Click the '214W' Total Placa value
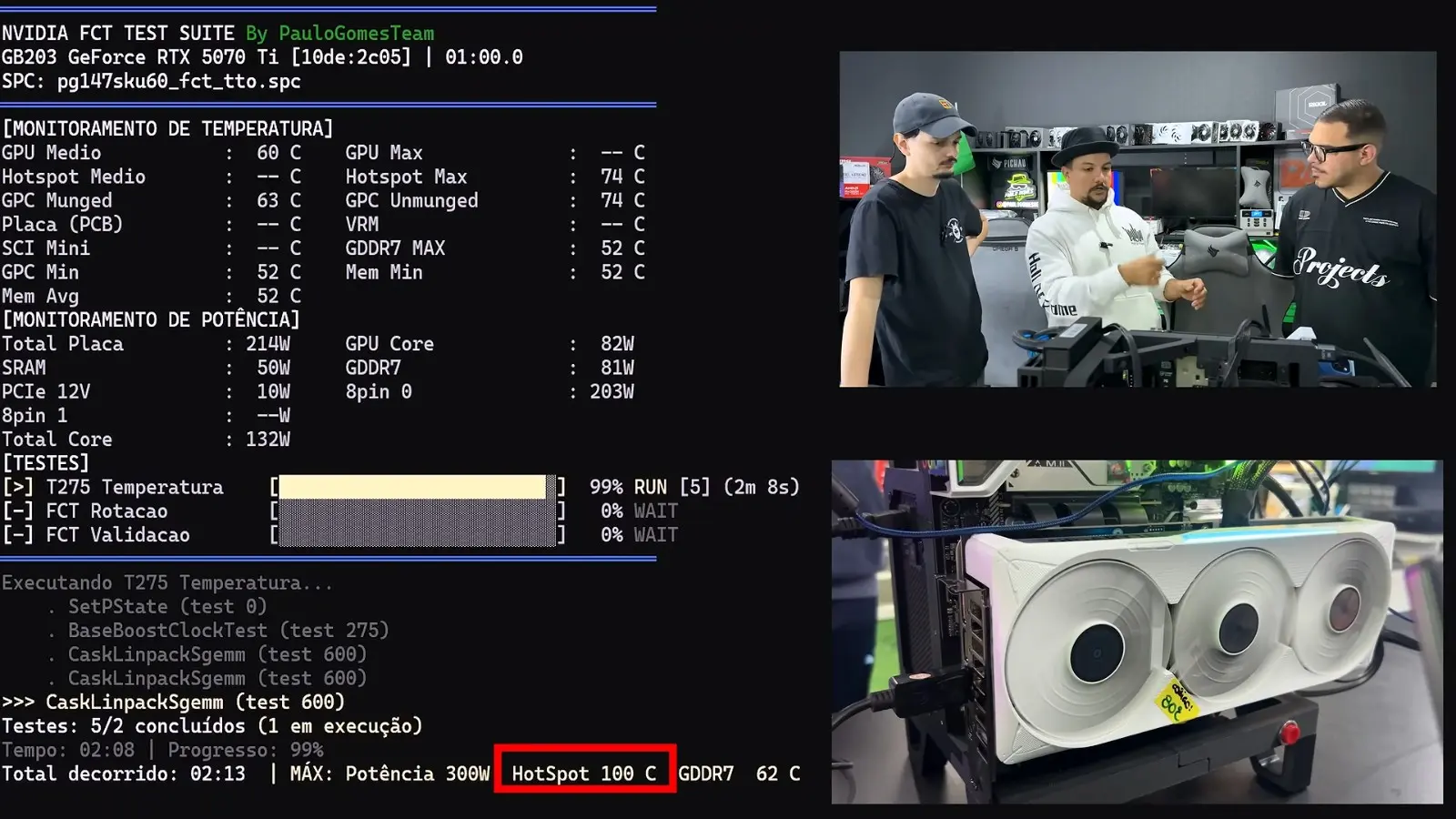 (x=268, y=344)
